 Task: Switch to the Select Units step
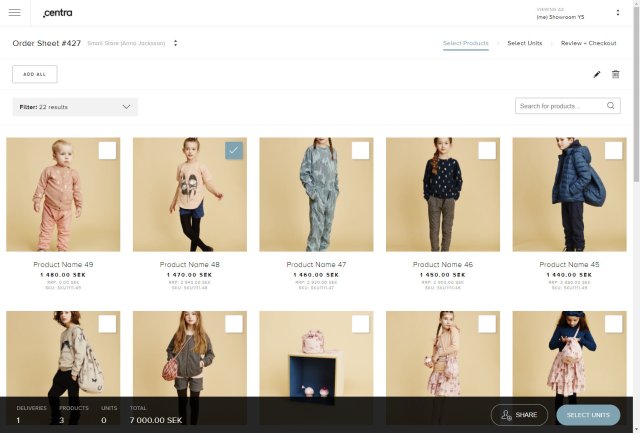pos(524,43)
